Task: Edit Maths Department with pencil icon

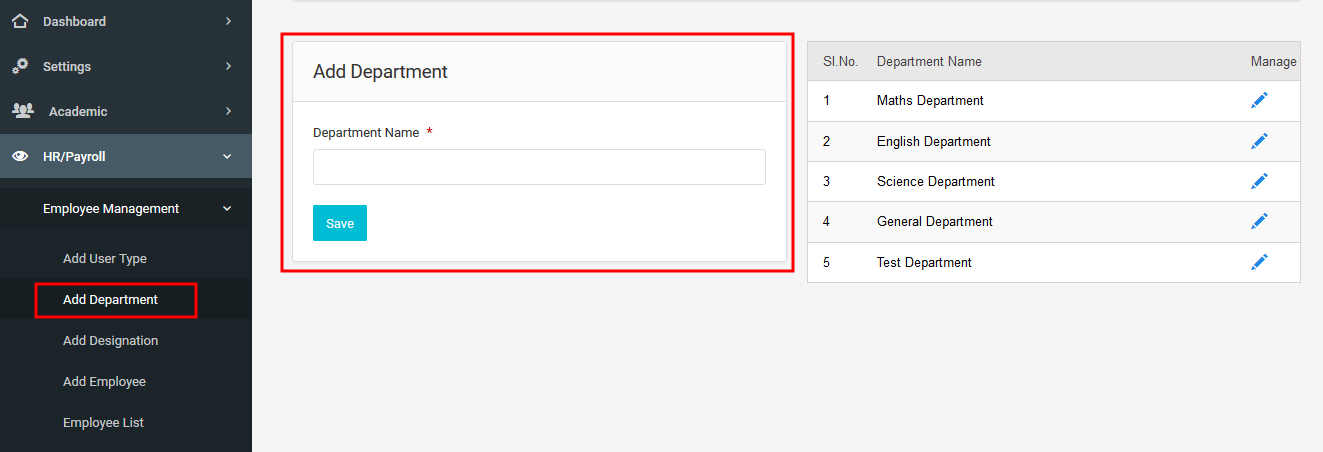Action: coord(1259,100)
